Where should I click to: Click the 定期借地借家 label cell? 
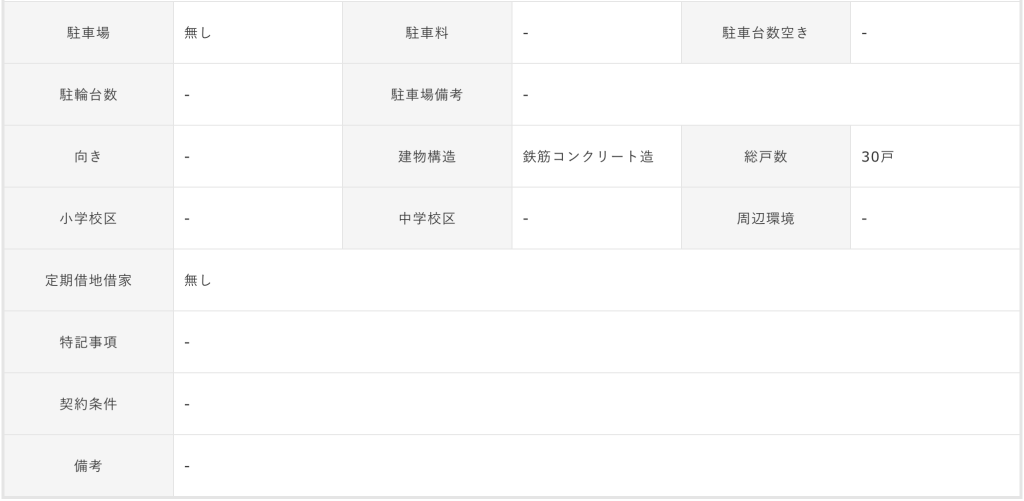88,281
